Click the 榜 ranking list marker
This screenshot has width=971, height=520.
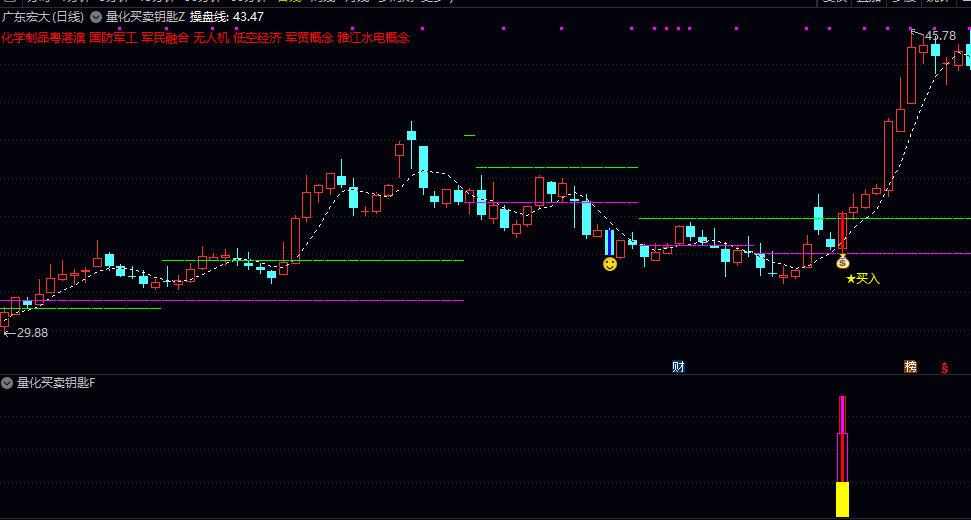[910, 366]
